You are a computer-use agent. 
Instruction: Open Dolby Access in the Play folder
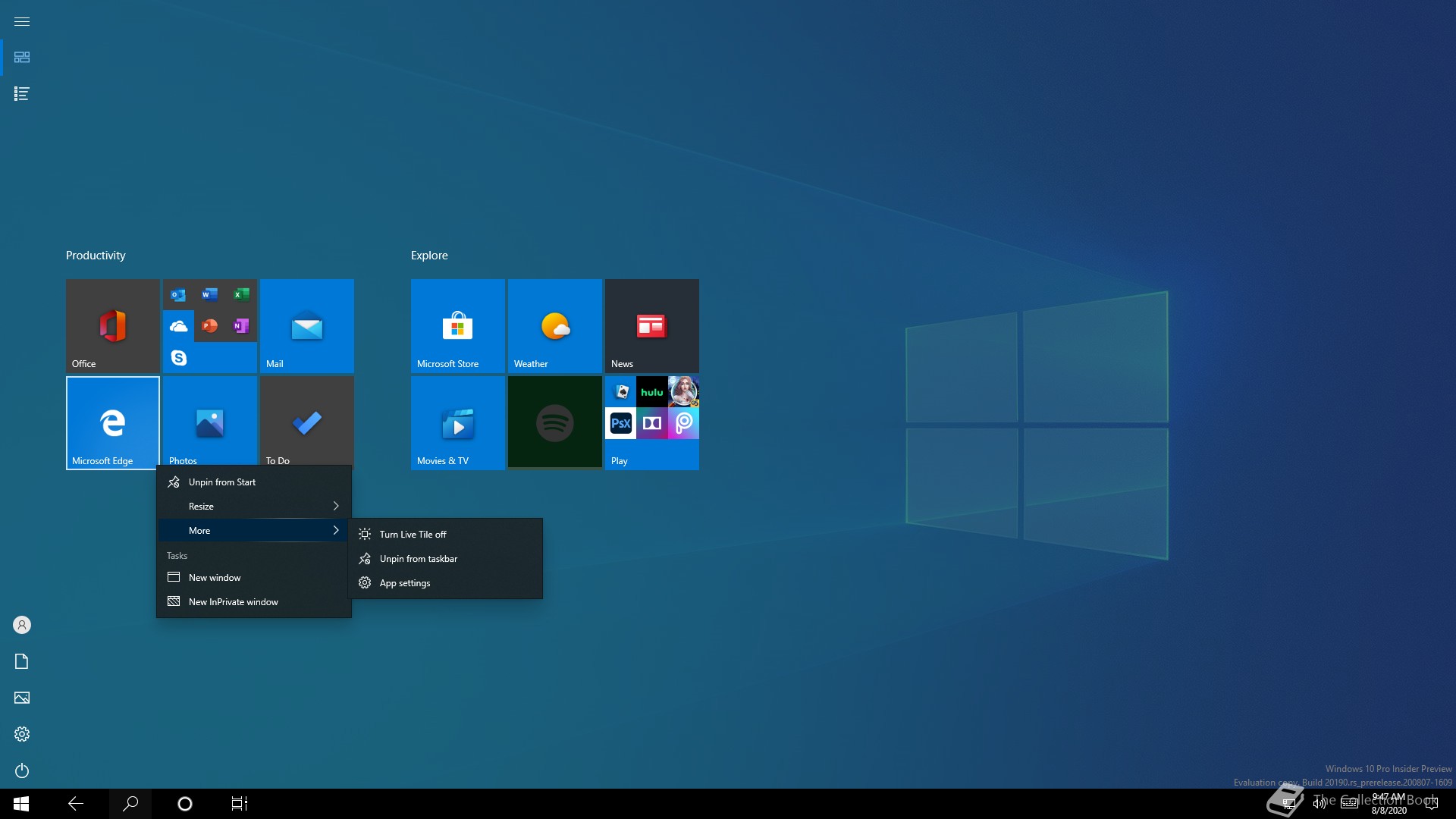652,423
